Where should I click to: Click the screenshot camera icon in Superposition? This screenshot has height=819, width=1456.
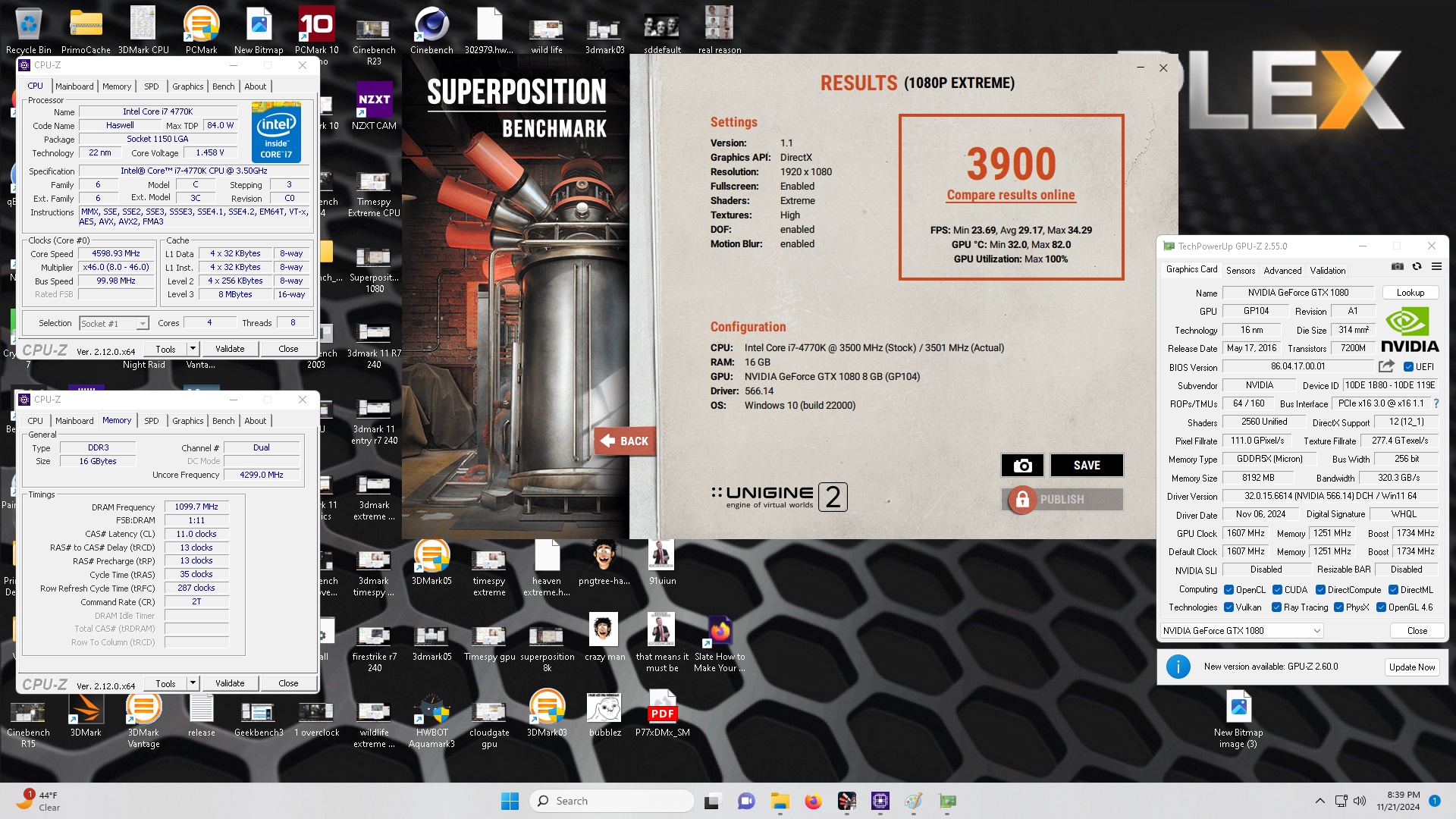(x=1022, y=465)
